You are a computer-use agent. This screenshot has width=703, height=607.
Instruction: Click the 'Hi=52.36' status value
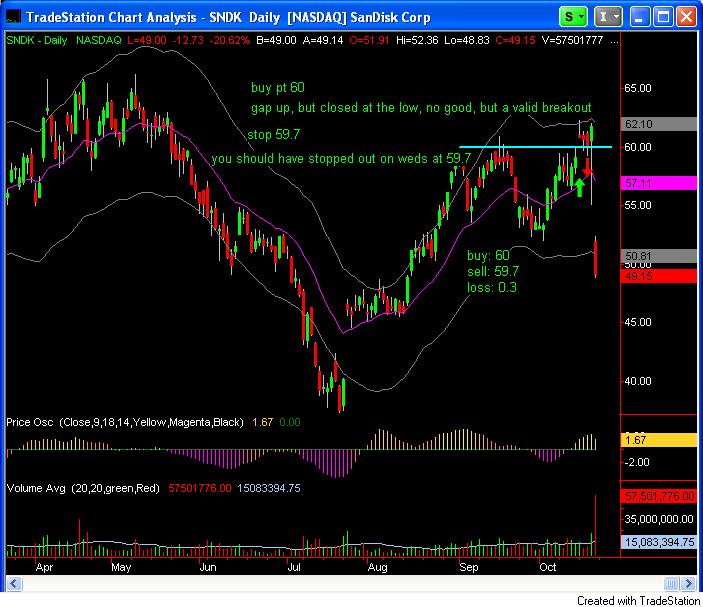(417, 40)
